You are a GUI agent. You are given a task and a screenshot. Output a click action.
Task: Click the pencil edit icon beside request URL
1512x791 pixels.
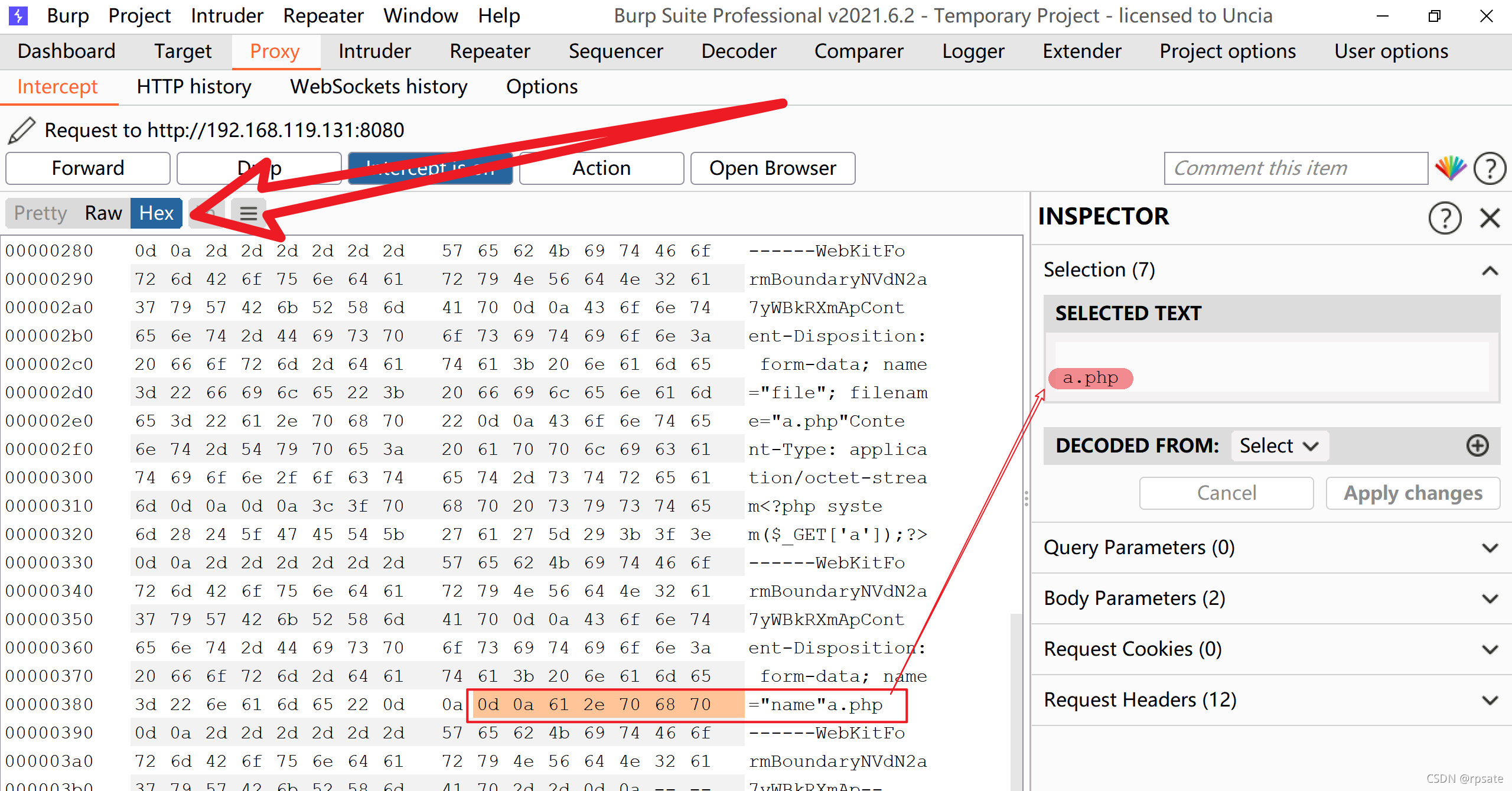(22, 131)
